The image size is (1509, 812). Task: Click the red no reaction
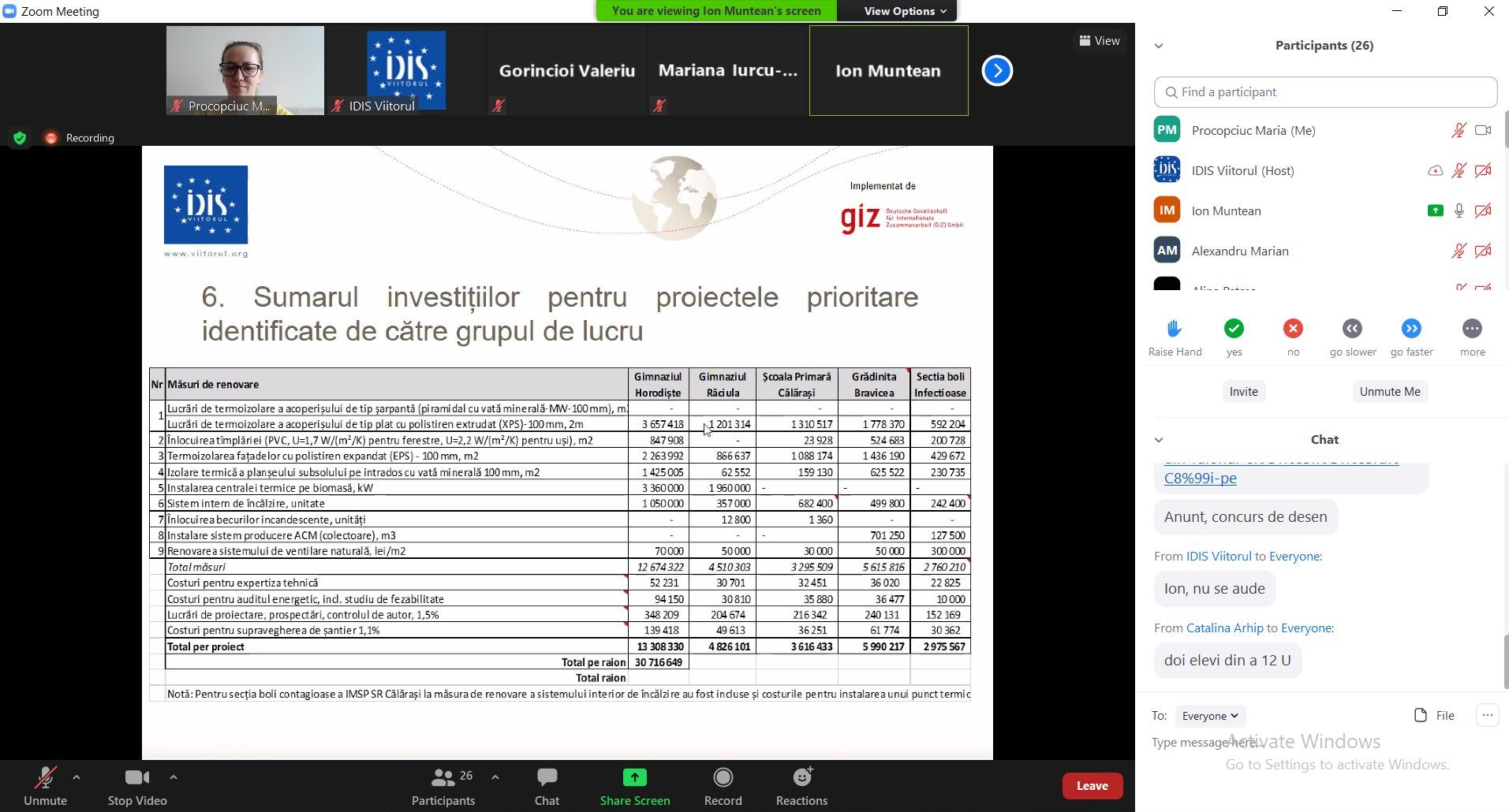(x=1294, y=329)
